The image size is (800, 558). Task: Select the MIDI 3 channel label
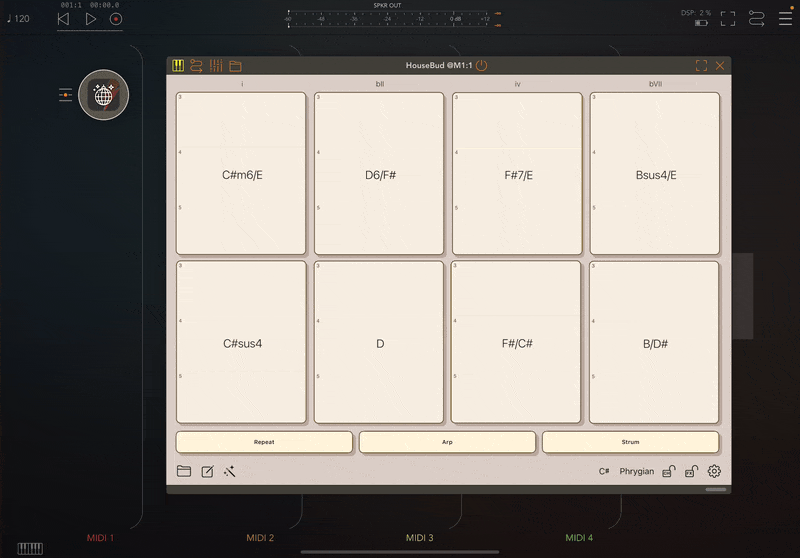419,538
